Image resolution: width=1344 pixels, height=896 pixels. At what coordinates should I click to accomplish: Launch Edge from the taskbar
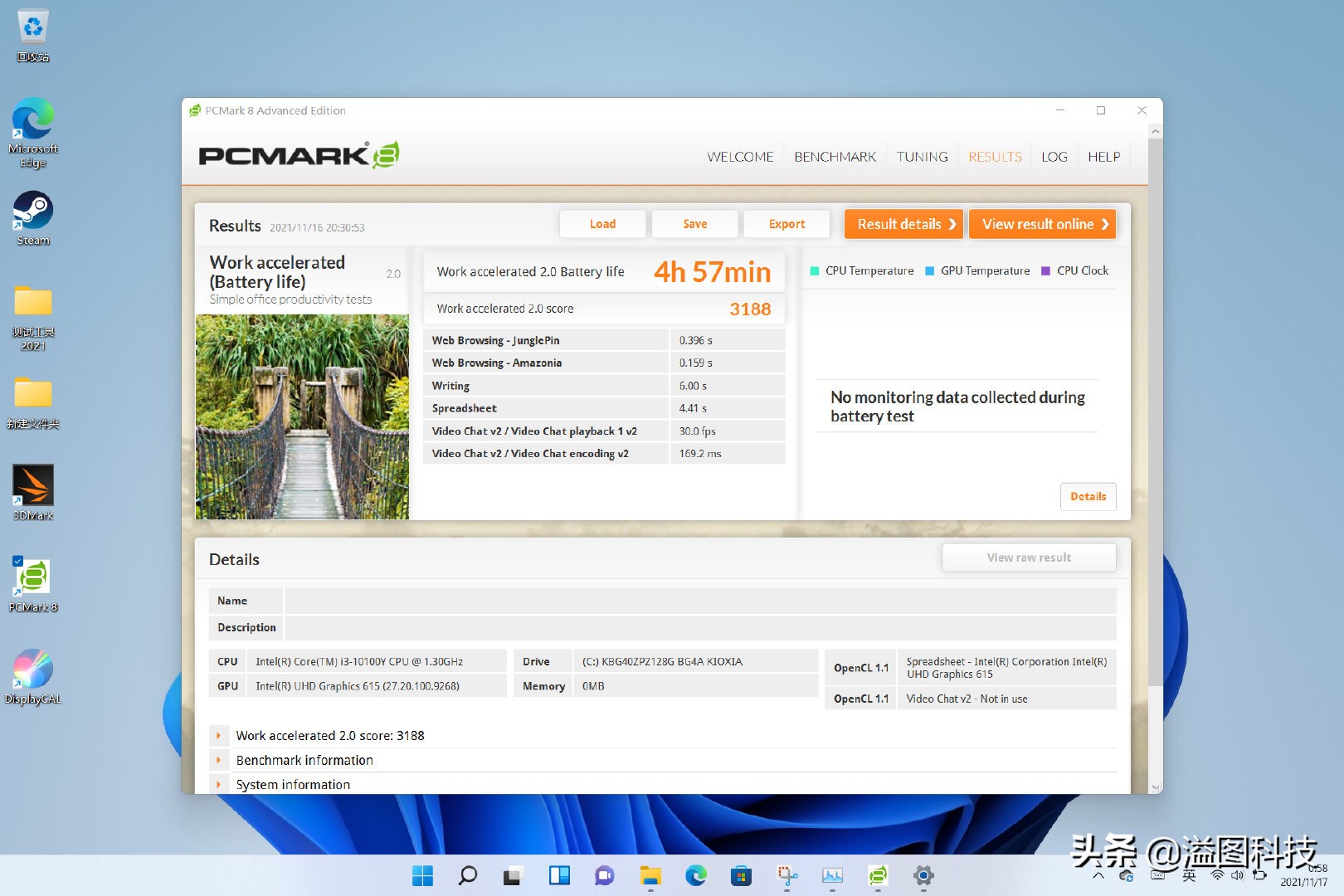tap(695, 875)
